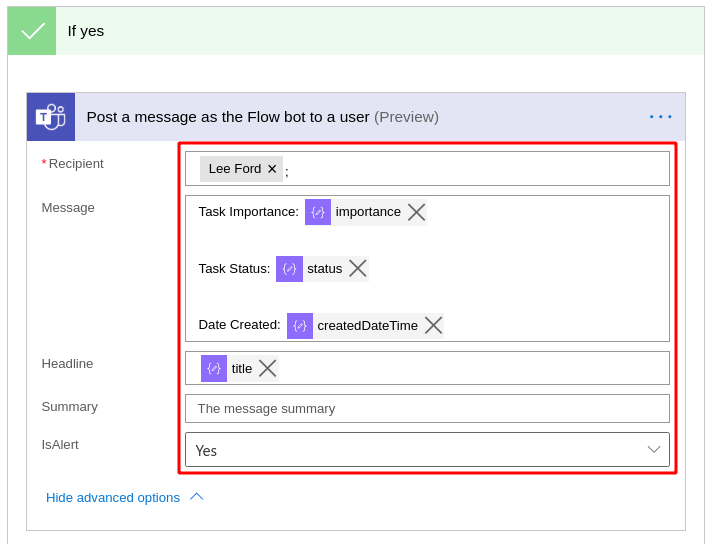Viewport: 714px width, 544px height.
Task: Open the three-dot action menu
Action: (x=660, y=117)
